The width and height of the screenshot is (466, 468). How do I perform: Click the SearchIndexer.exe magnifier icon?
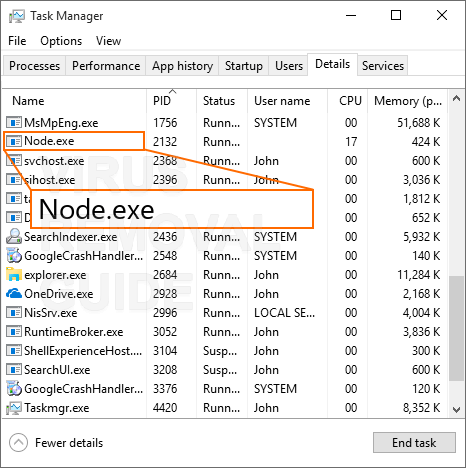coord(14,237)
